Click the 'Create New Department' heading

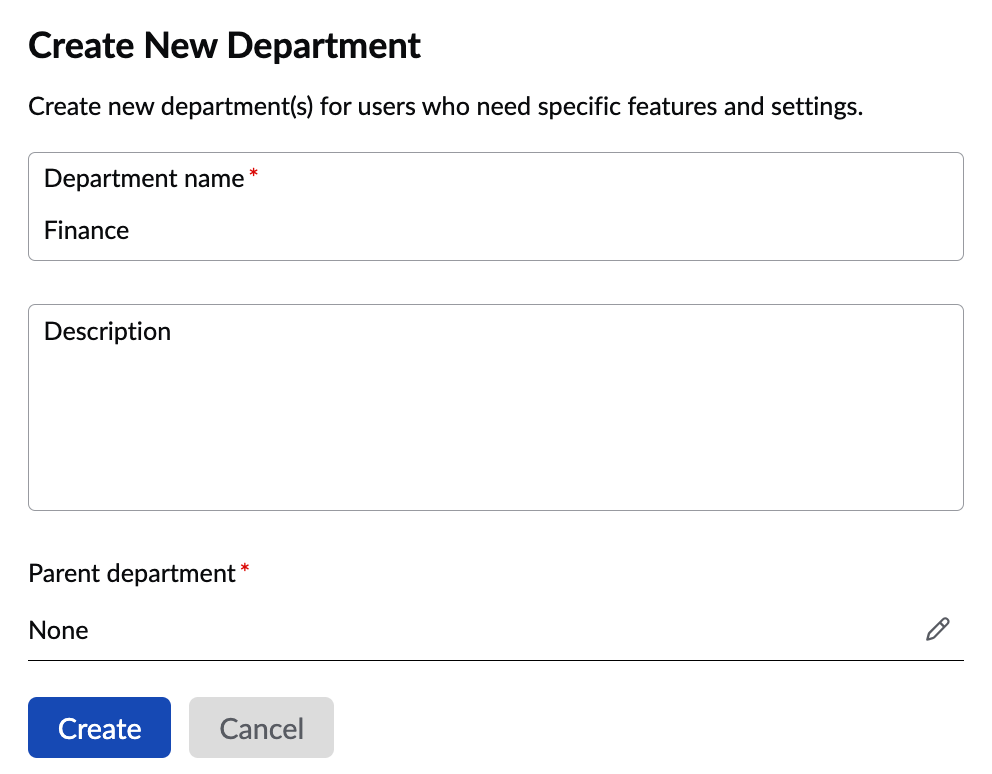(225, 46)
